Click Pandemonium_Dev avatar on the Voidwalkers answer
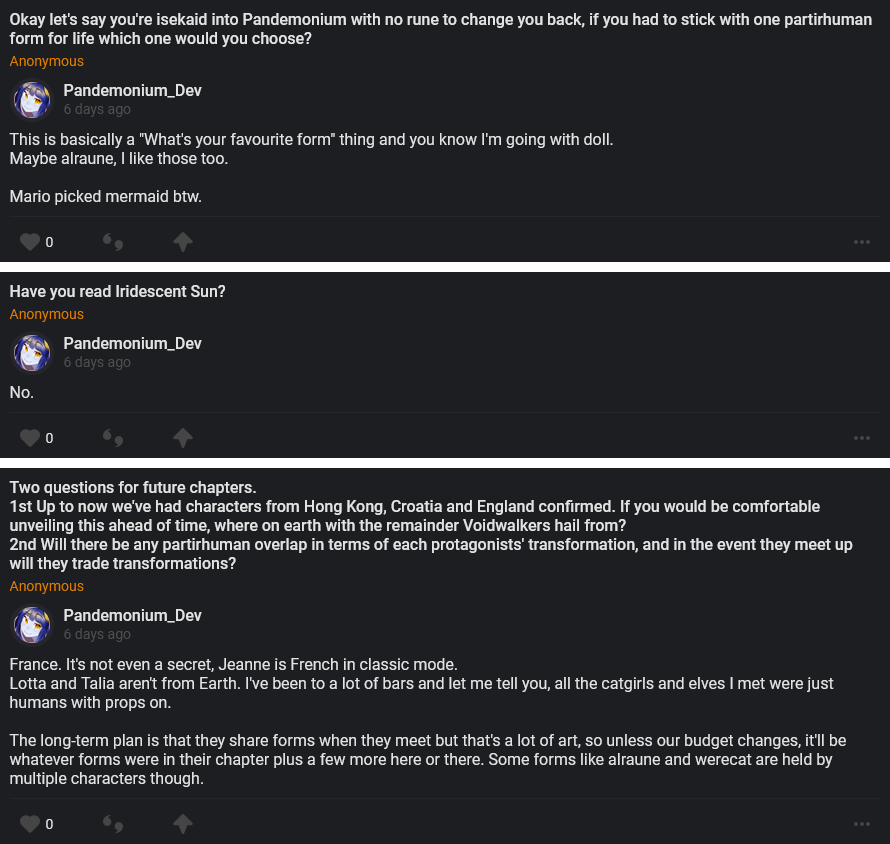The width and height of the screenshot is (890, 844). [x=32, y=625]
